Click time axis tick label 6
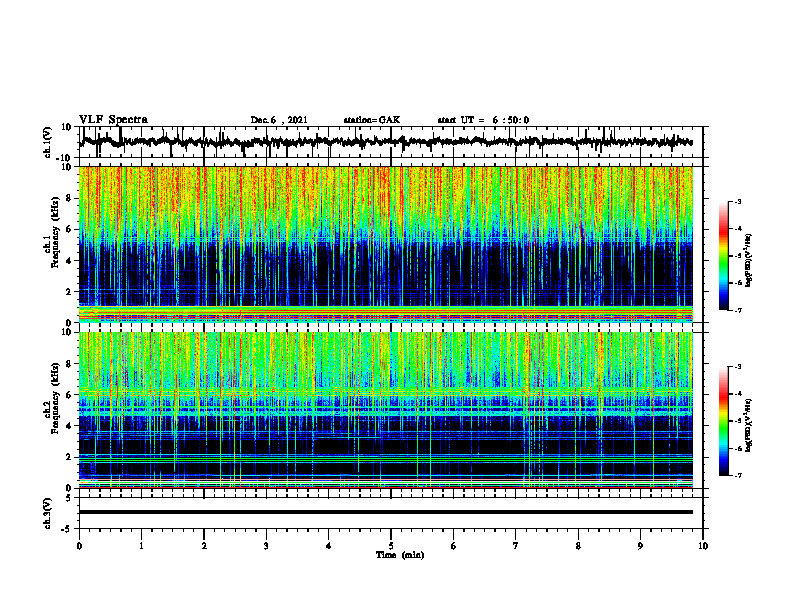The height and width of the screenshot is (612, 792). click(454, 546)
